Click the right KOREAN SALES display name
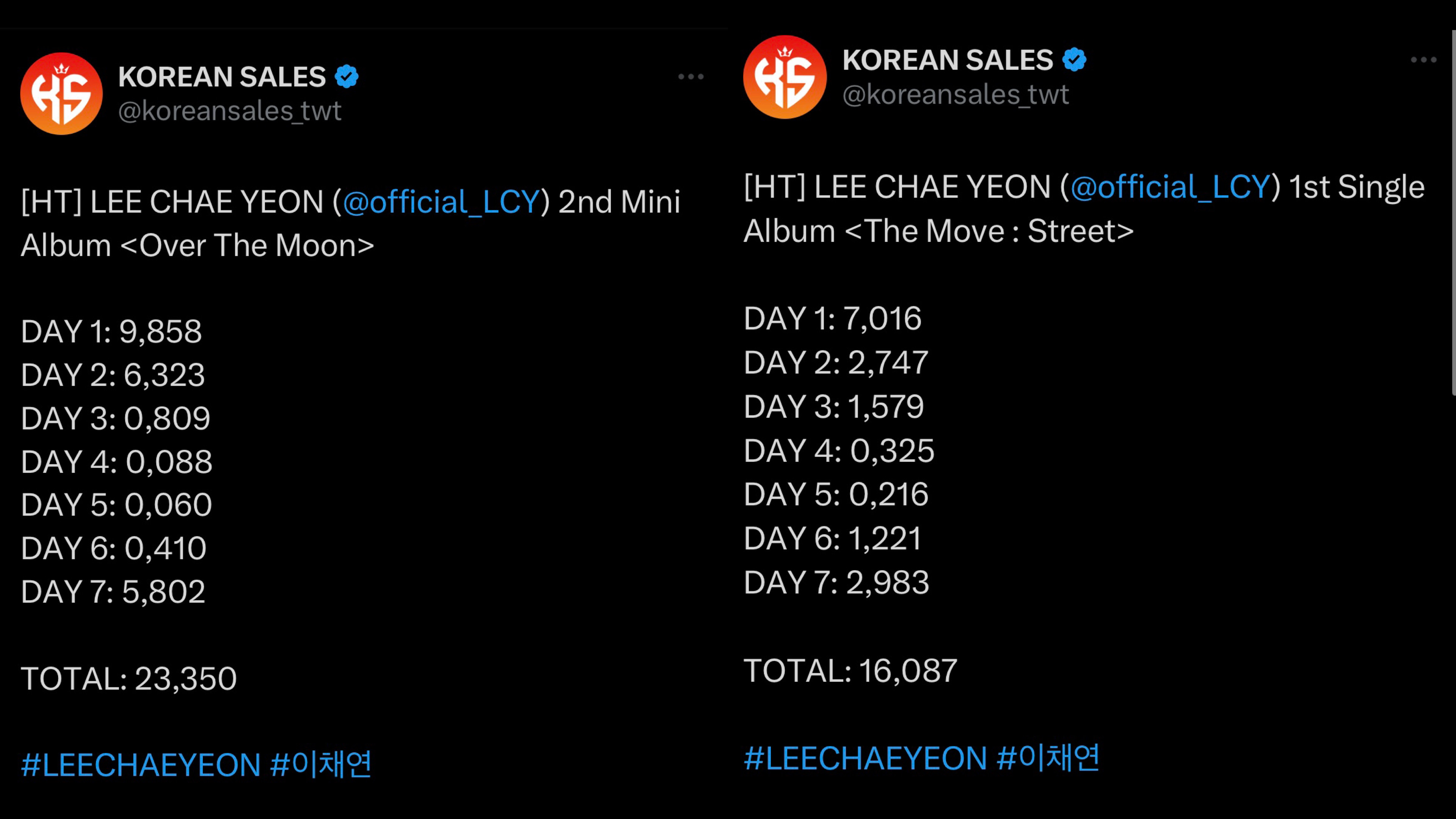Image resolution: width=1456 pixels, height=819 pixels. click(948, 60)
